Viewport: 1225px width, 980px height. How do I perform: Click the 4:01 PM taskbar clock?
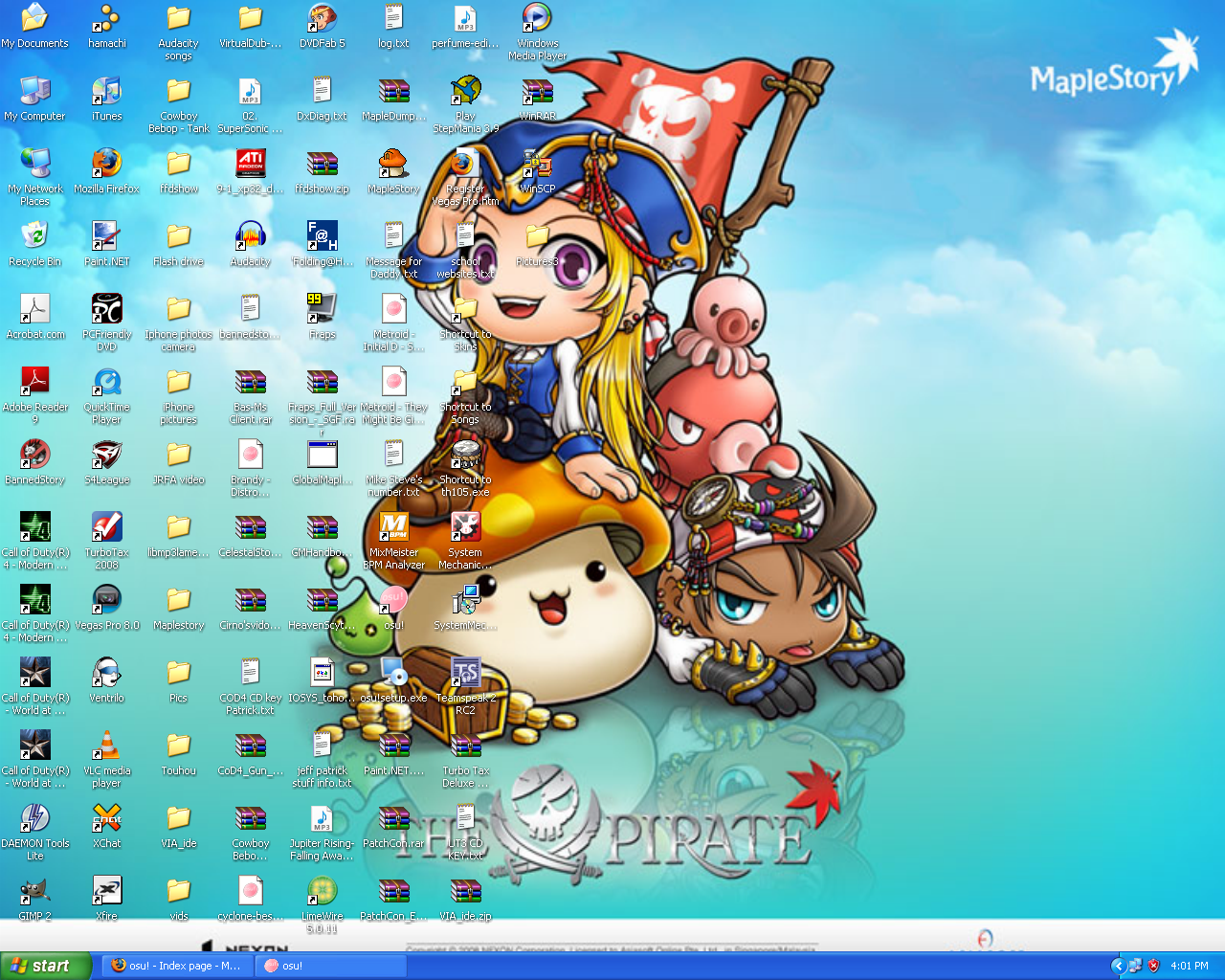coord(1189,966)
